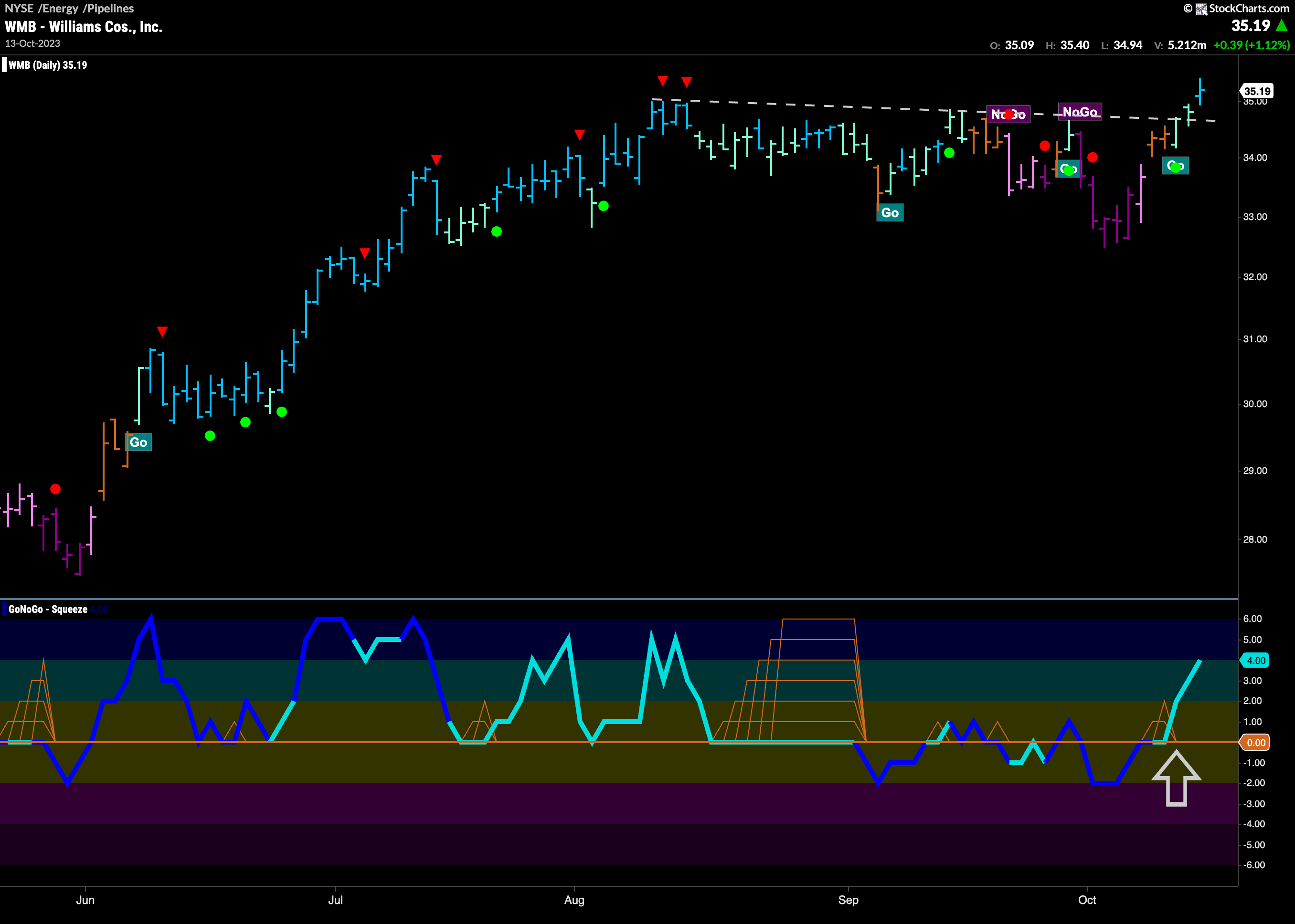Click the red triangle just after Aug label
This screenshot has width=1295, height=924.
coord(580,135)
